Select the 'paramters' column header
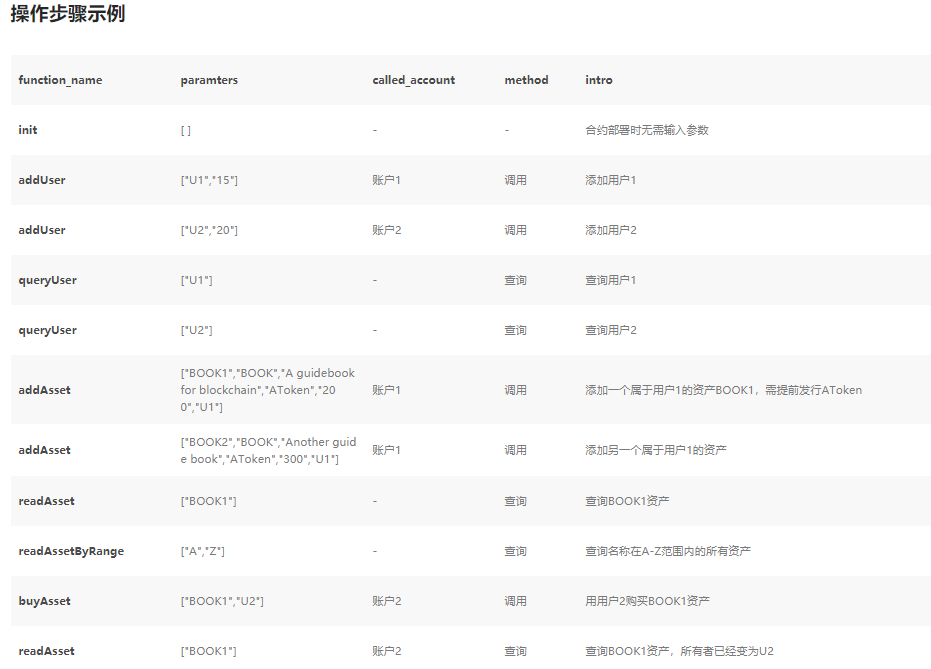Viewport: 931px width, 669px height. [209, 80]
